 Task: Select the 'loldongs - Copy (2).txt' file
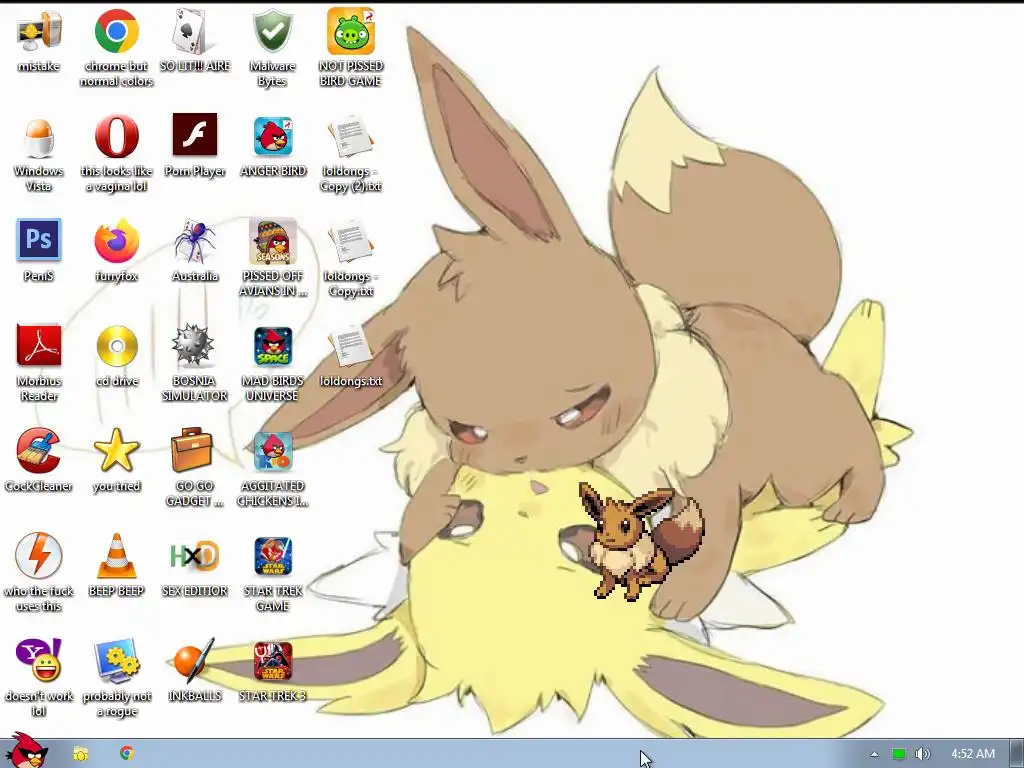[351, 136]
